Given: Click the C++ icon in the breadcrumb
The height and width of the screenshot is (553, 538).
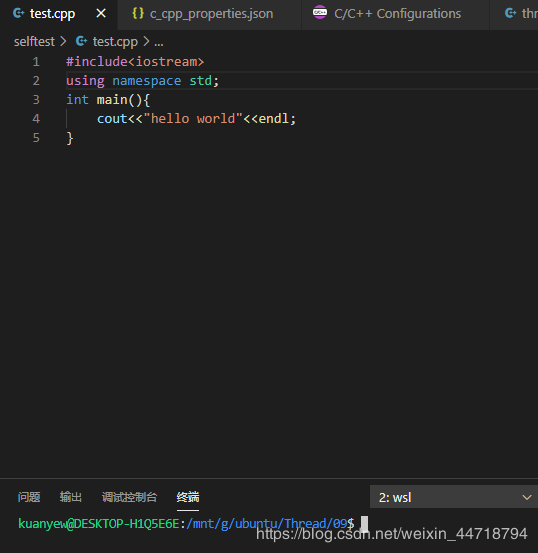Looking at the screenshot, I should tap(81, 41).
